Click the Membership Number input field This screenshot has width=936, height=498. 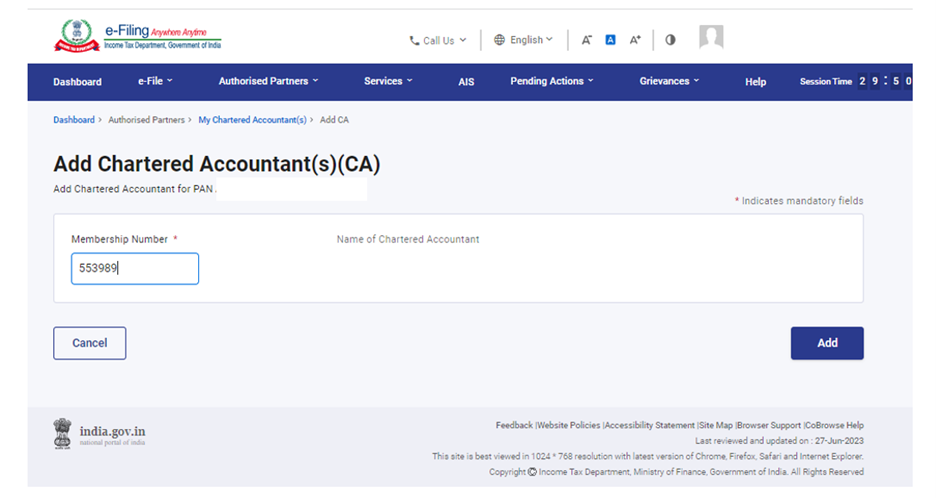pyautogui.click(x=135, y=268)
